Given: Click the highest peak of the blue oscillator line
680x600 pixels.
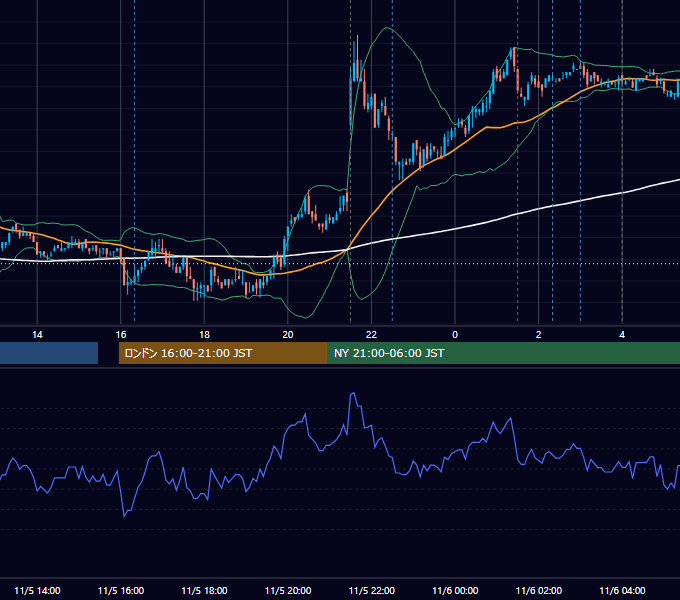Looking at the screenshot, I should tap(353, 393).
